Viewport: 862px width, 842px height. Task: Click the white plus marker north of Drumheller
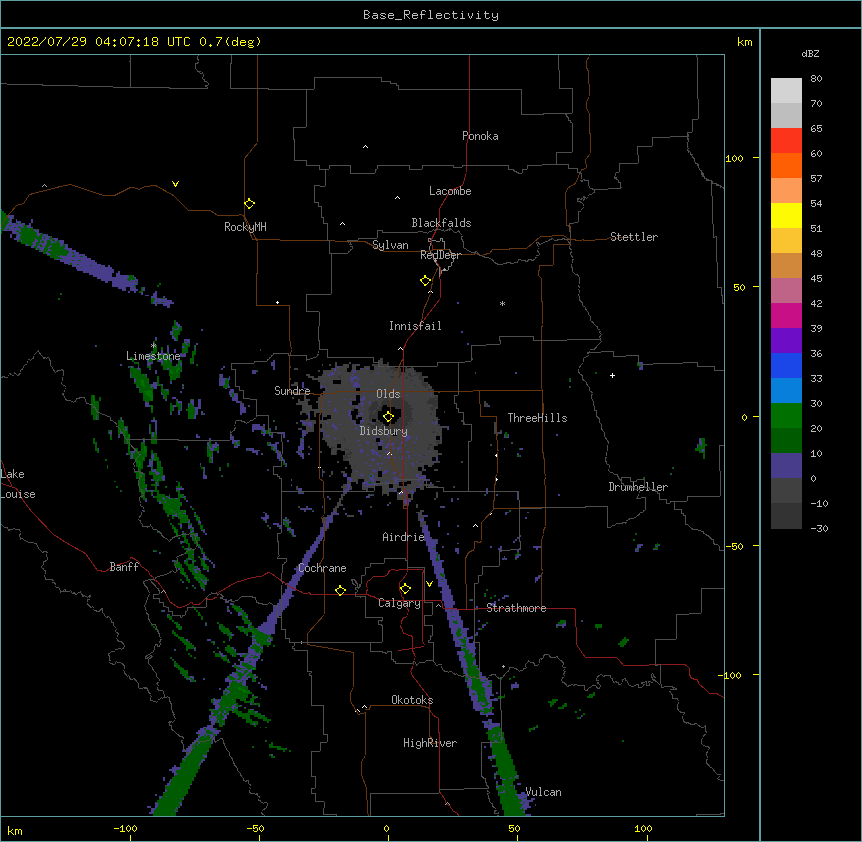(612, 375)
